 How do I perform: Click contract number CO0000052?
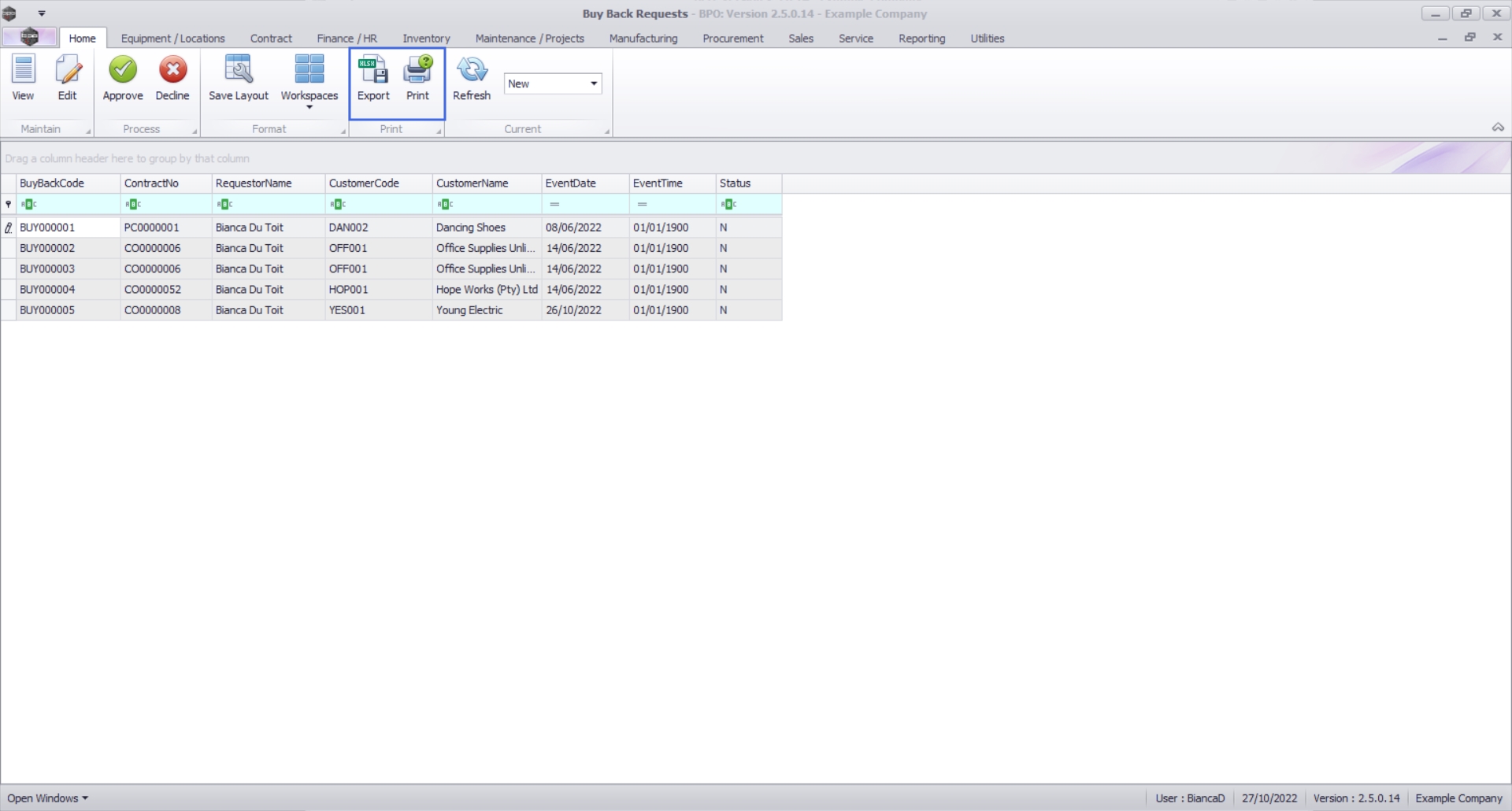pos(153,289)
